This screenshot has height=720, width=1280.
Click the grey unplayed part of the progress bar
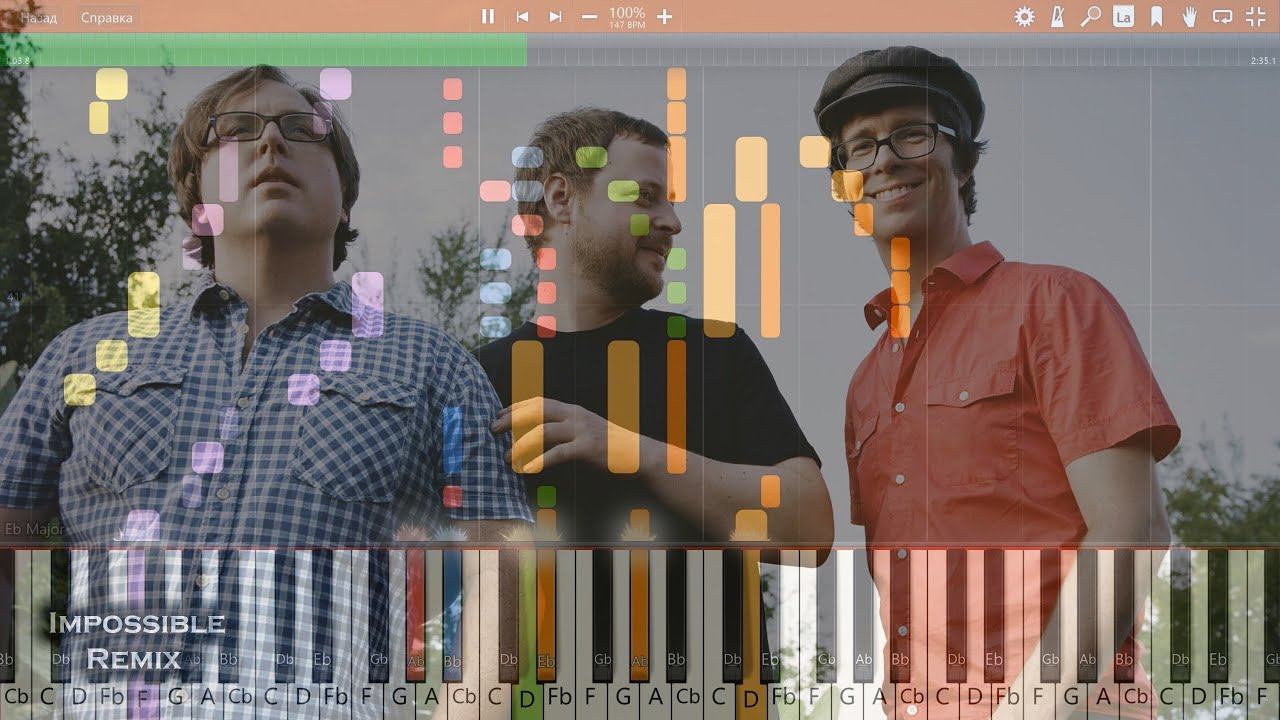tap(902, 50)
